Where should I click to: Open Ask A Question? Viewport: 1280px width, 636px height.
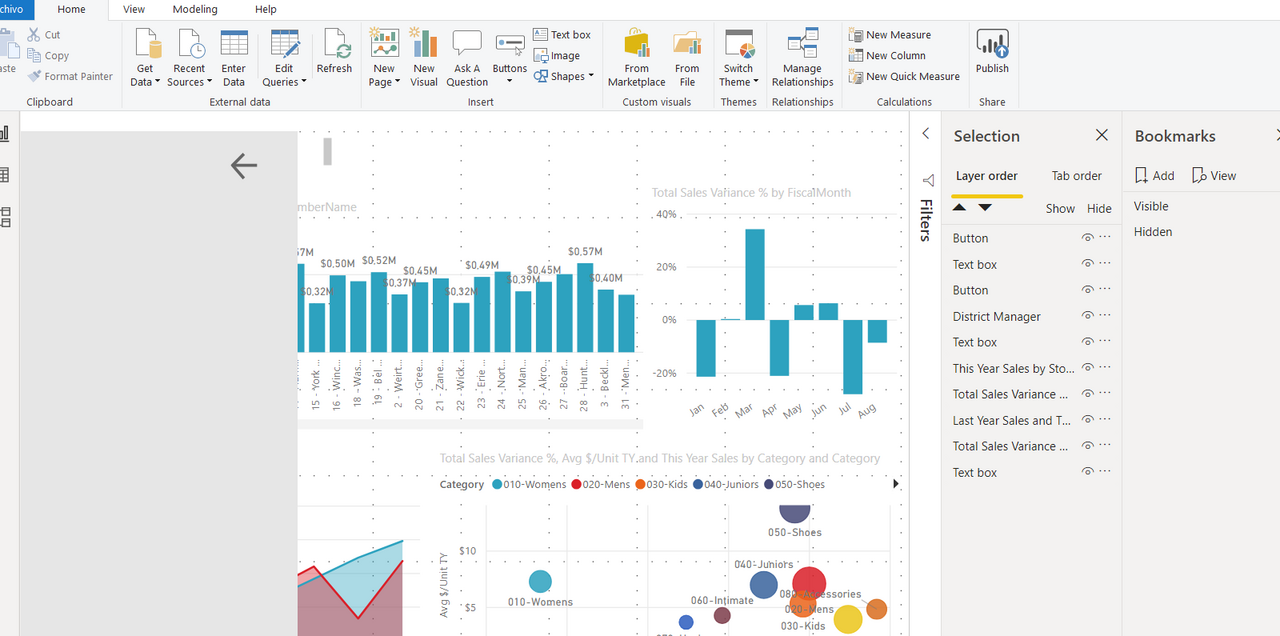[466, 52]
